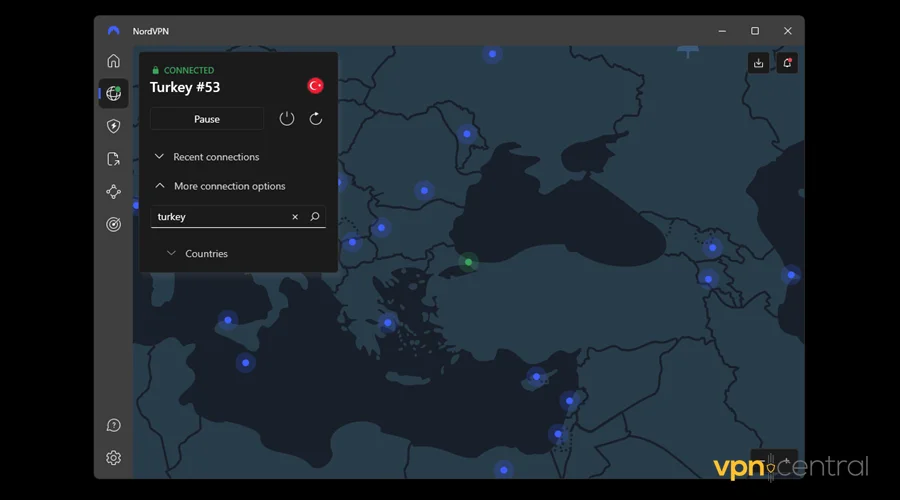900x500 pixels.
Task: Click the search magnifier icon
Action: 315,216
